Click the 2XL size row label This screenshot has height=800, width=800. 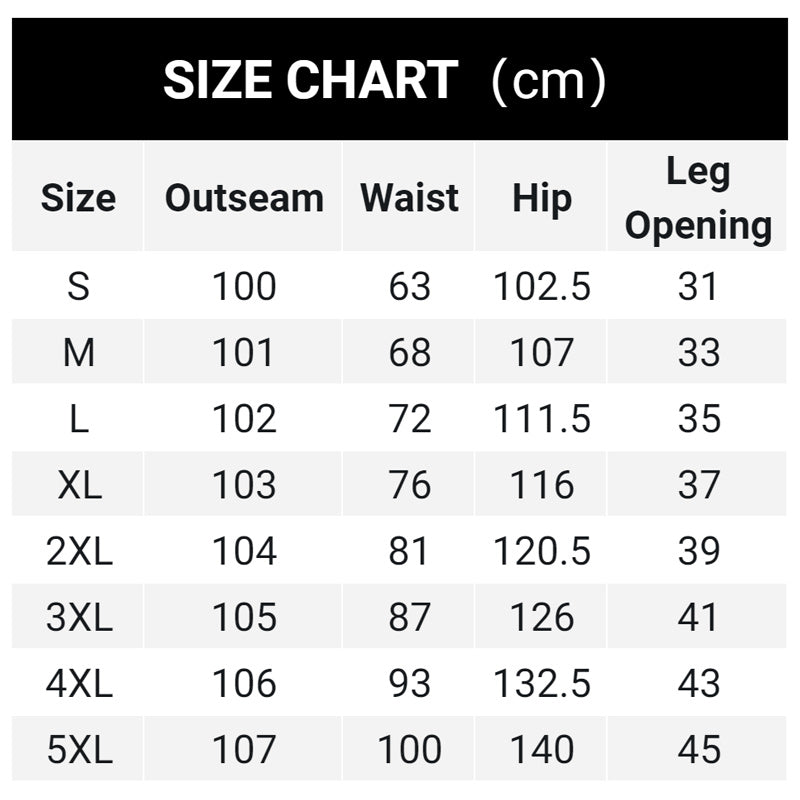click(x=79, y=551)
